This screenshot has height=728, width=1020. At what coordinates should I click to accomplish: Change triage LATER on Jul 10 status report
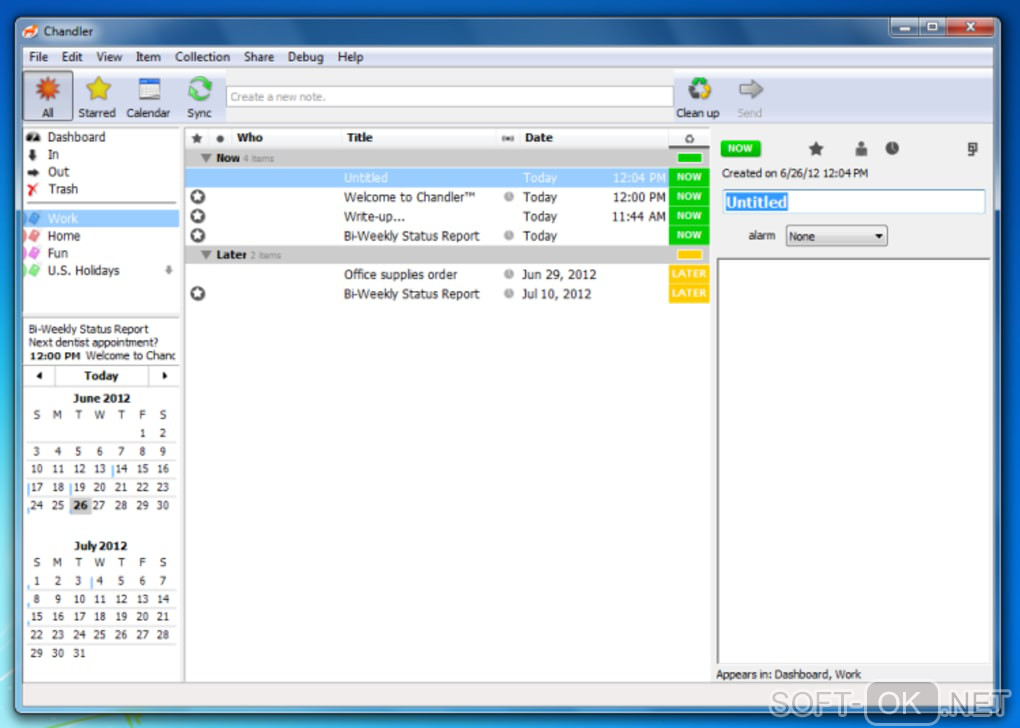(x=689, y=293)
